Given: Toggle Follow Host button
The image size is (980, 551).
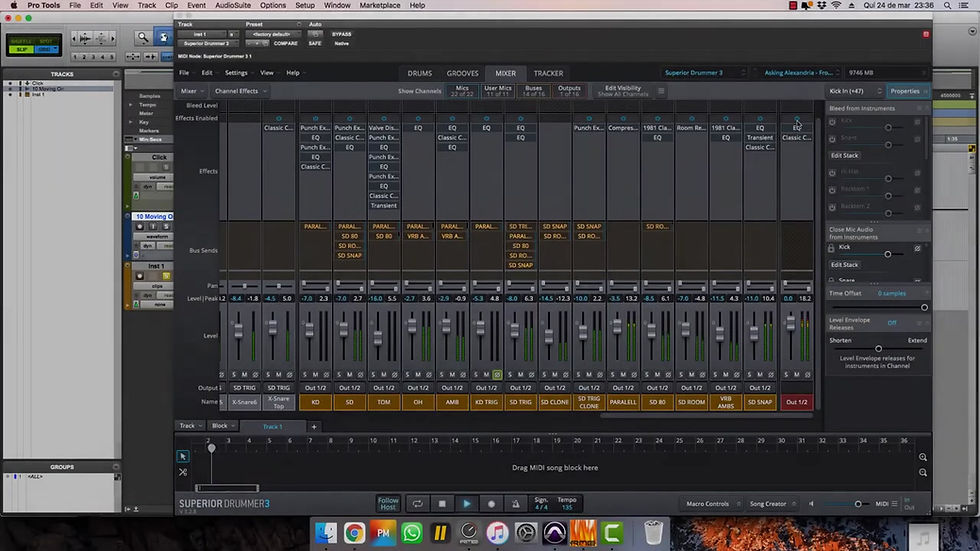Looking at the screenshot, I should tap(388, 504).
